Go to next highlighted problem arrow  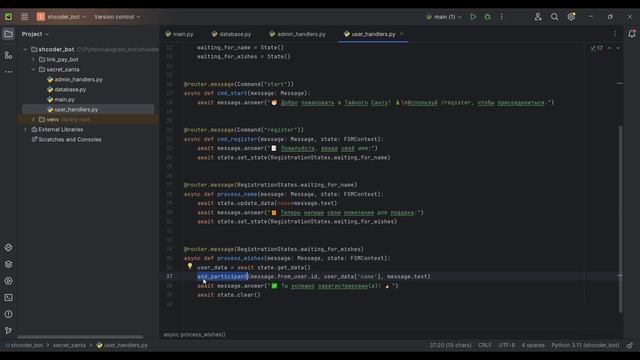(618, 48)
